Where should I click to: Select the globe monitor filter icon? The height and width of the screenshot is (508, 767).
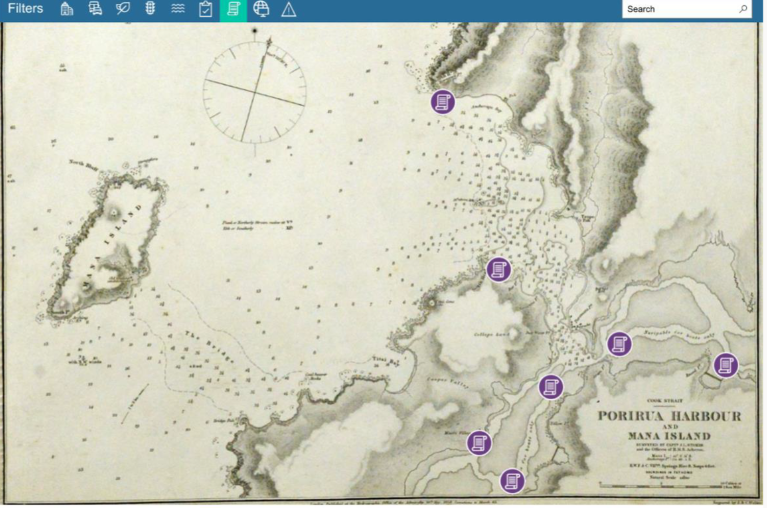pyautogui.click(x=261, y=9)
